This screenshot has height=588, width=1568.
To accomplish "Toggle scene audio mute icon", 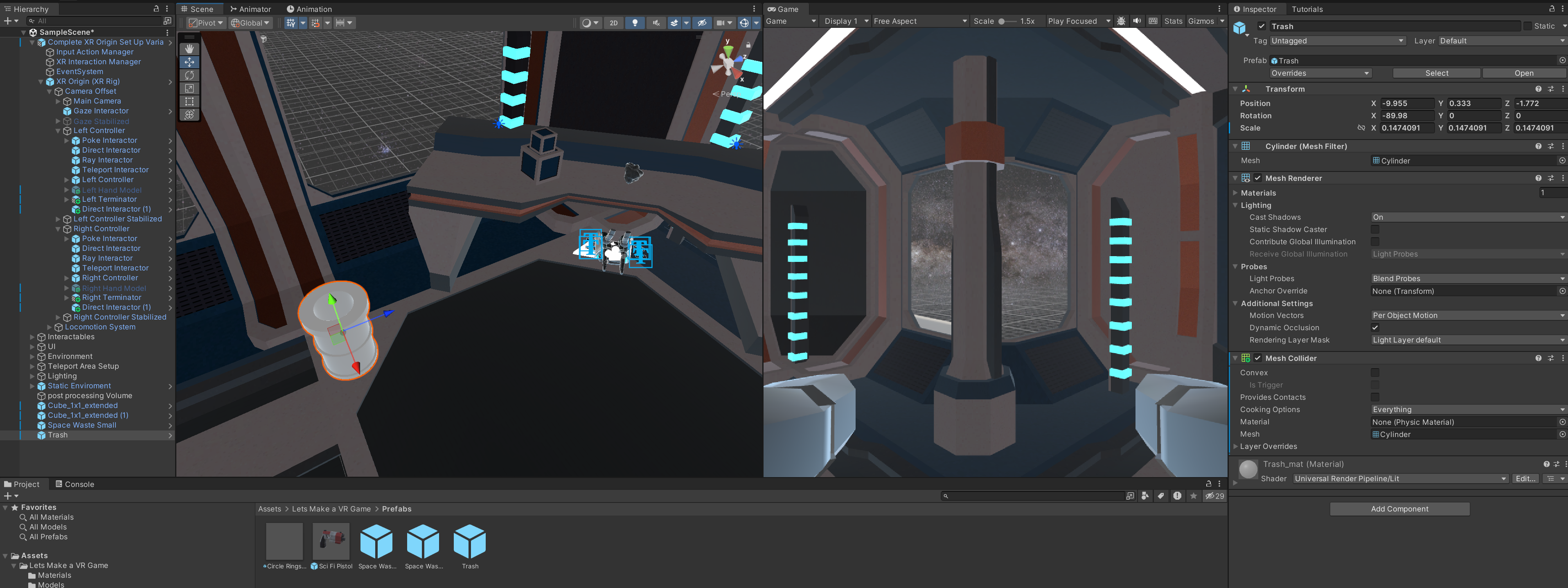I will point(656,23).
